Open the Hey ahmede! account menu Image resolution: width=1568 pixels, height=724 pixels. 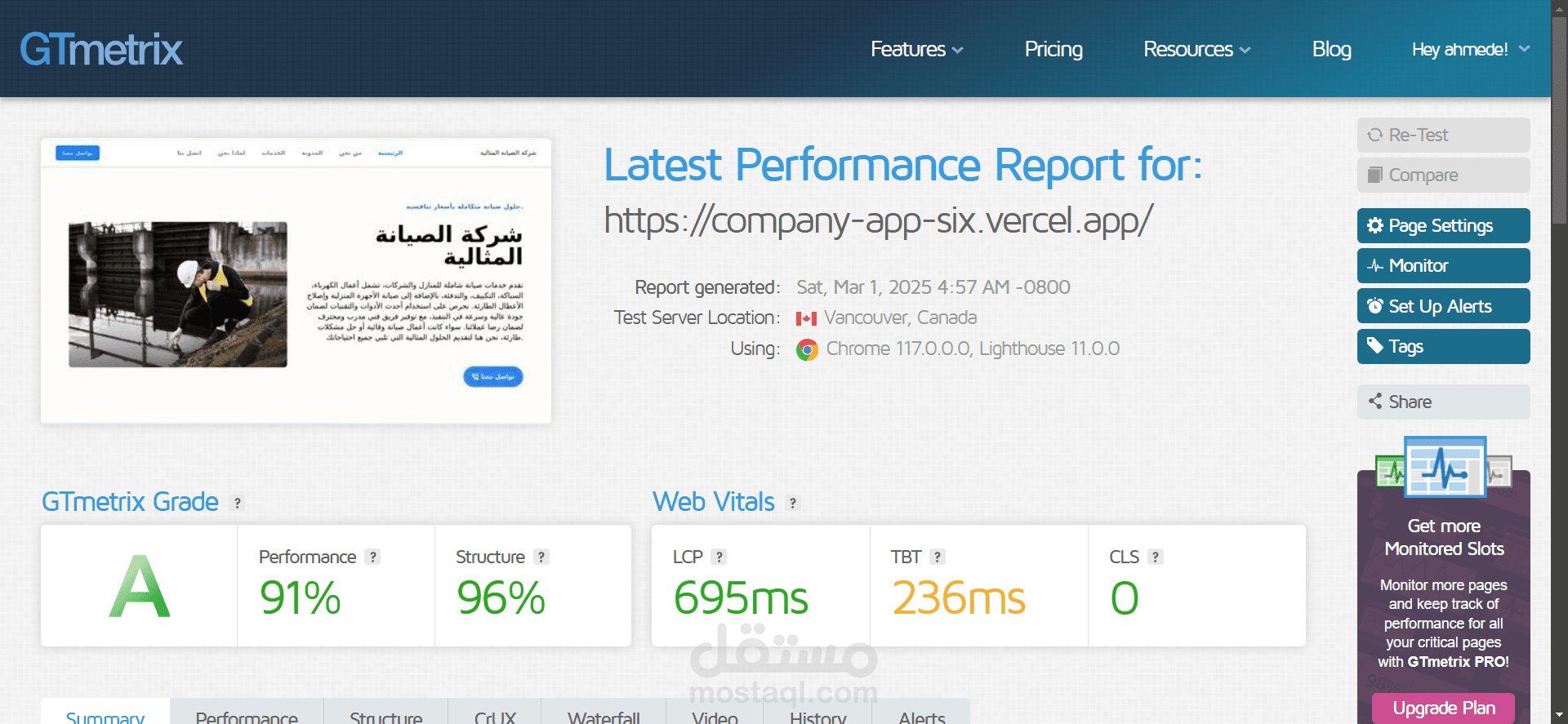(x=1471, y=49)
